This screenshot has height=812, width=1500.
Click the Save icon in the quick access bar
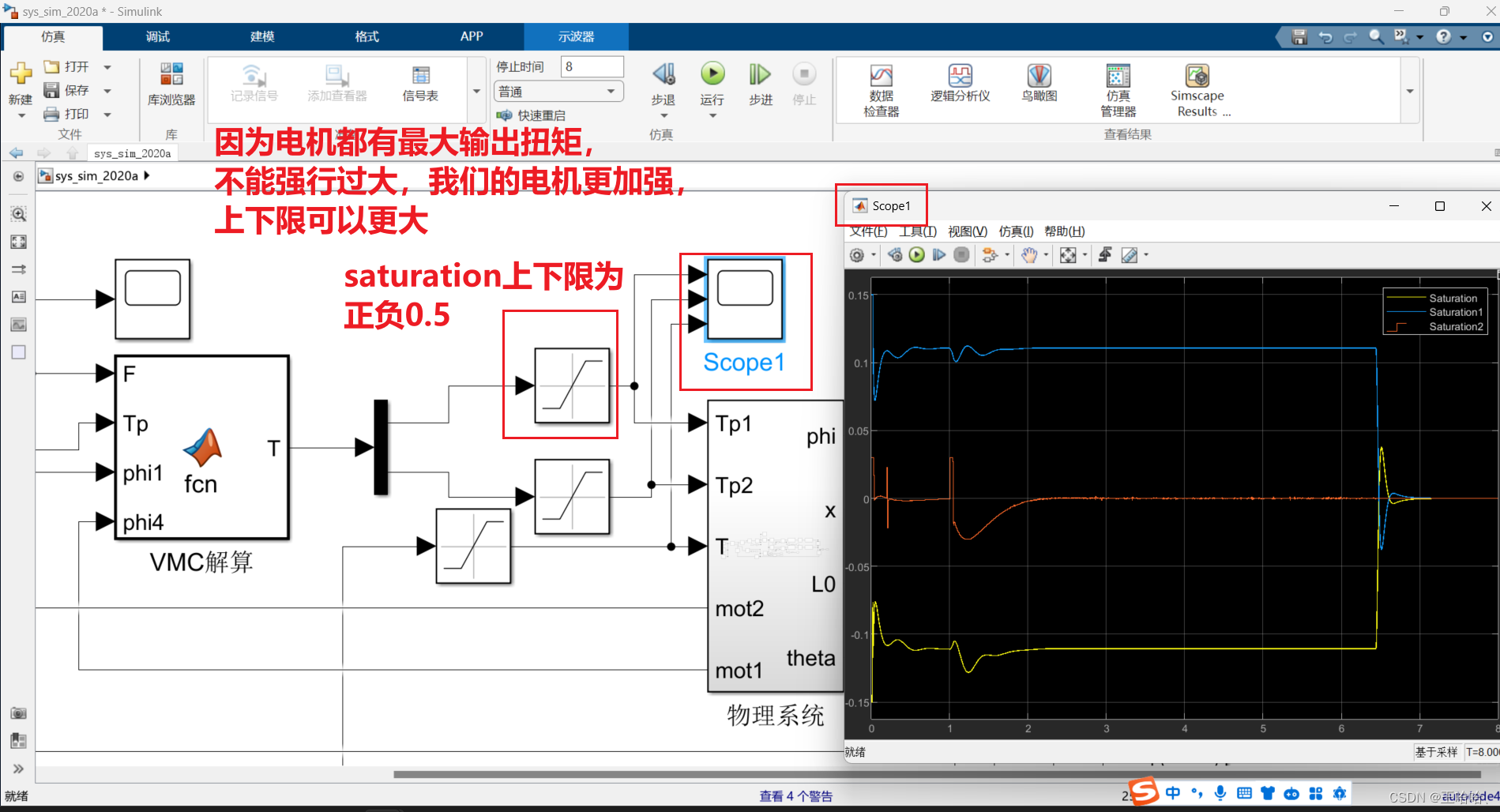[x=1299, y=36]
